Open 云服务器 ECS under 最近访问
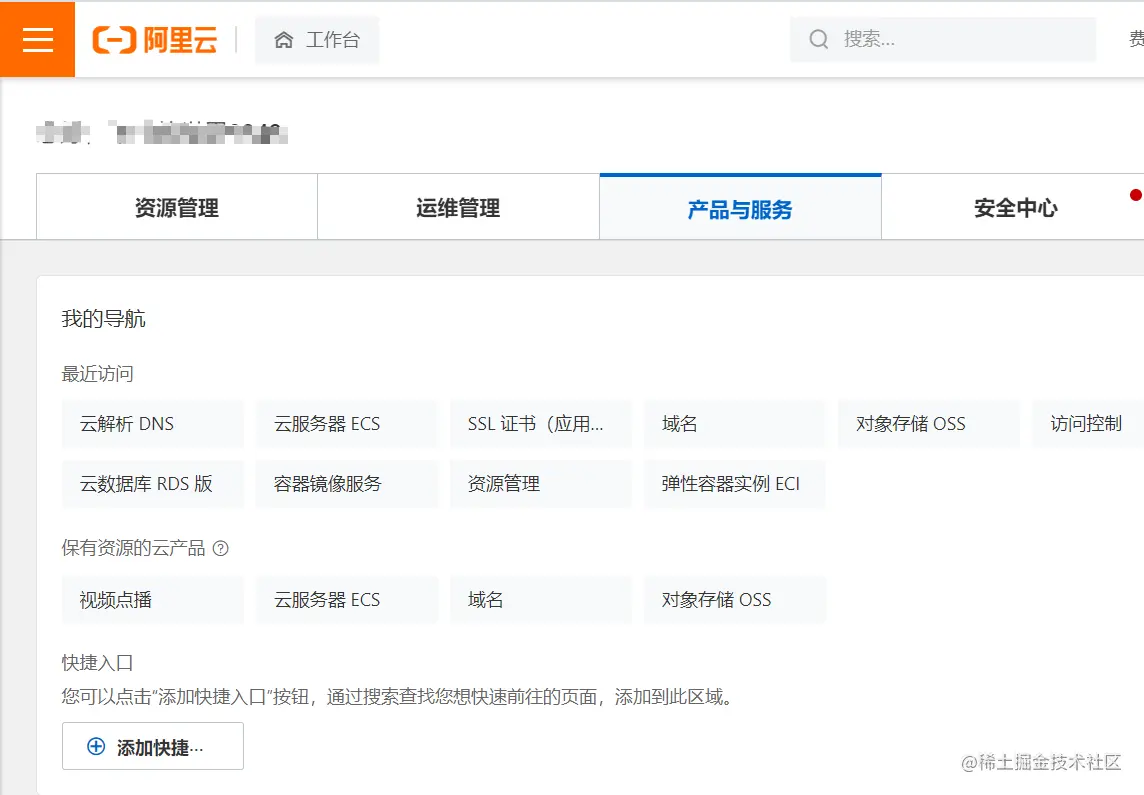The image size is (1144, 795). tap(347, 424)
